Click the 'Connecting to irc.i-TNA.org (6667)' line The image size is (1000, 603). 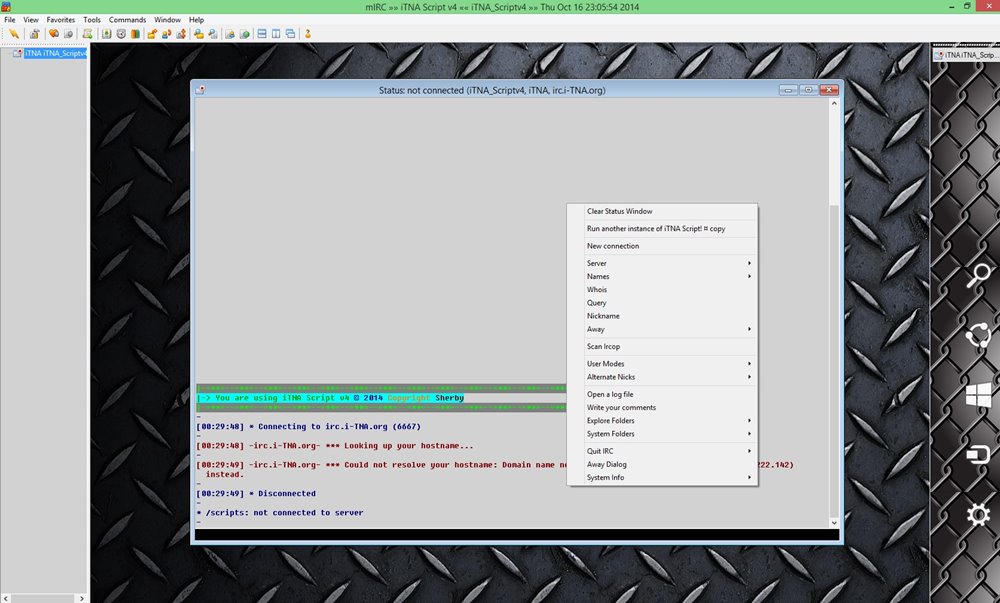tap(309, 426)
